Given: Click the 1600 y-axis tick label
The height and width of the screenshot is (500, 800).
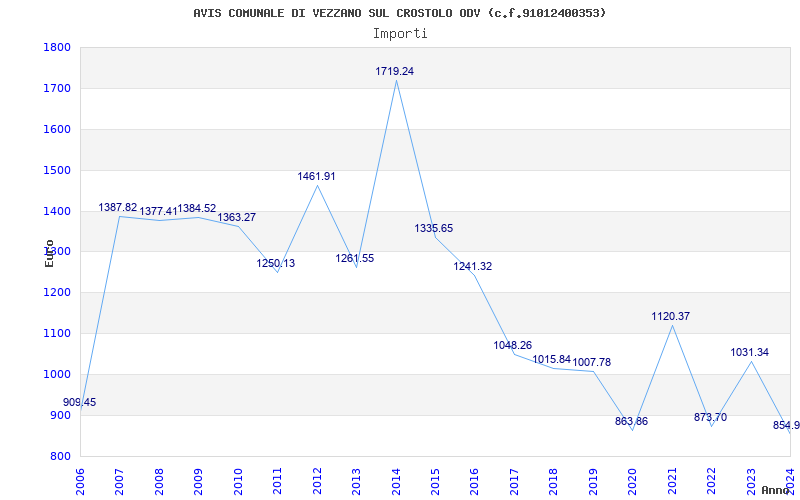Looking at the screenshot, I should [57, 130].
